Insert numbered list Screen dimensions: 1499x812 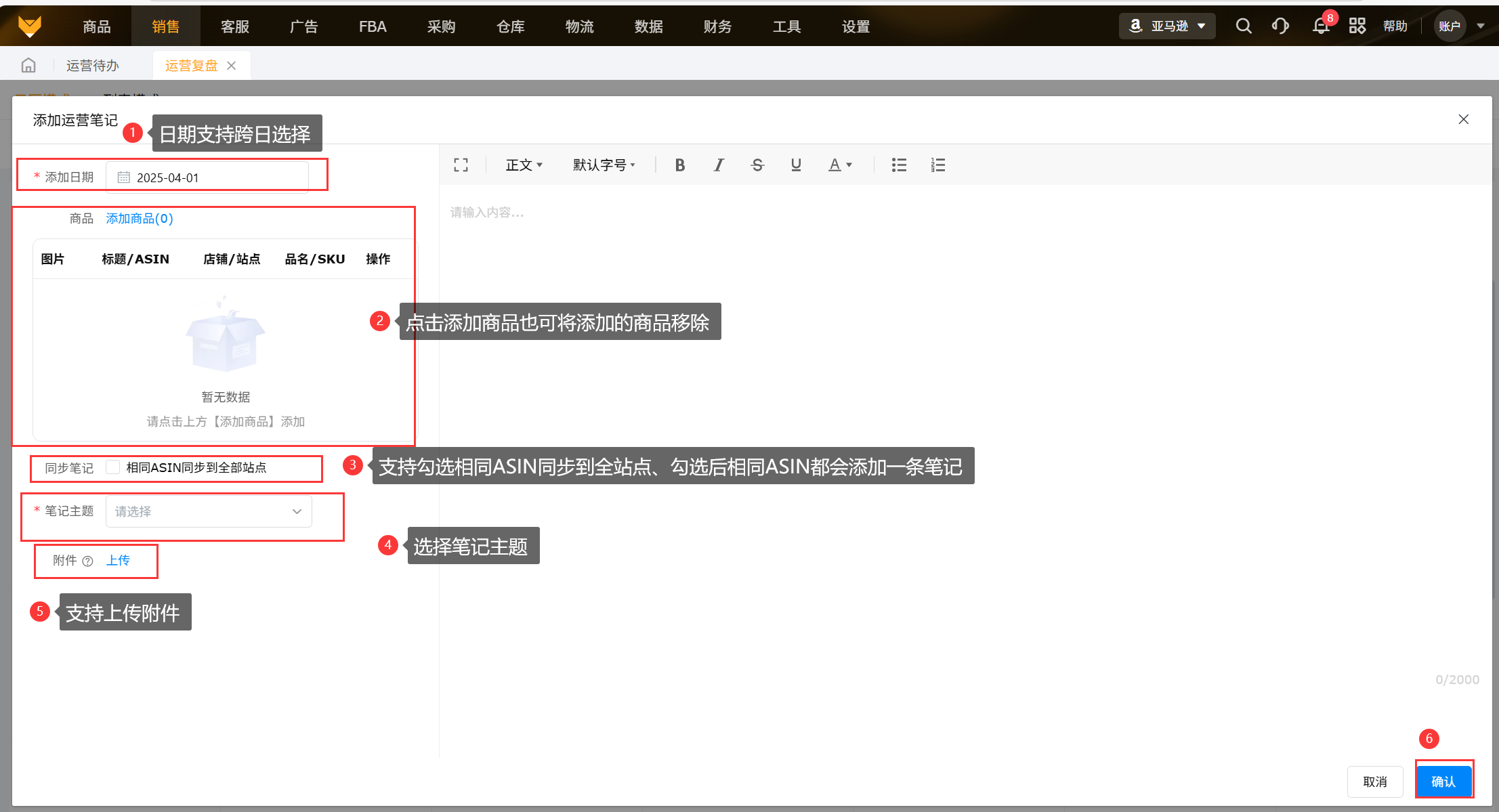(x=937, y=165)
